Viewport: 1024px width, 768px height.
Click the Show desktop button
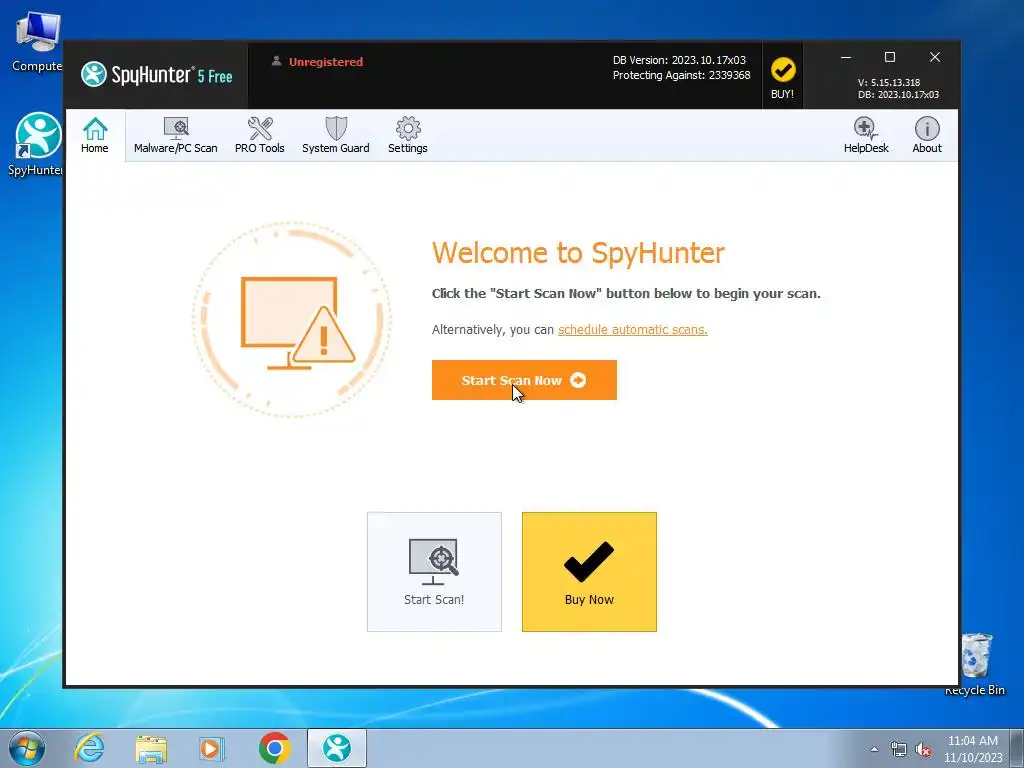click(x=1017, y=748)
